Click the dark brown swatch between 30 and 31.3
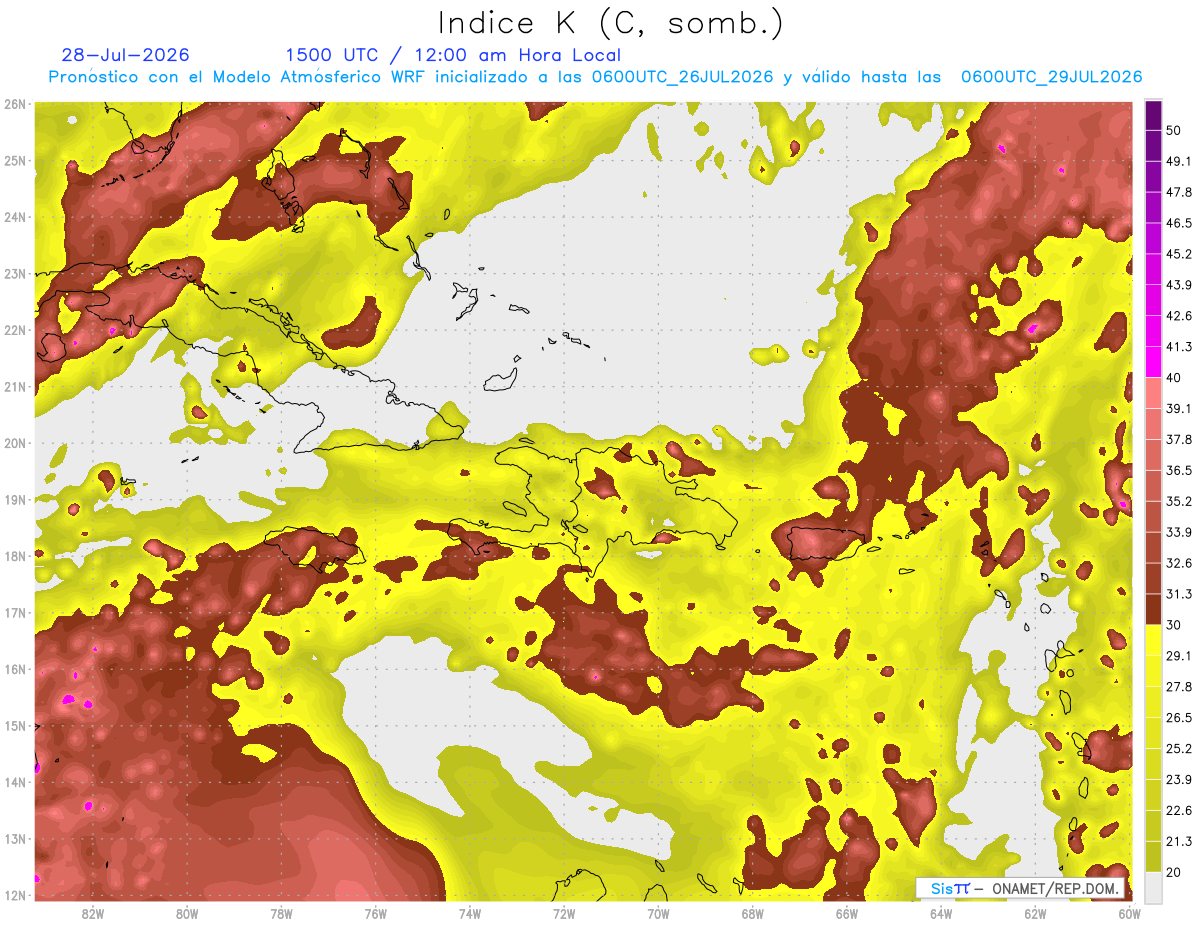The width and height of the screenshot is (1200, 927). click(x=1153, y=609)
